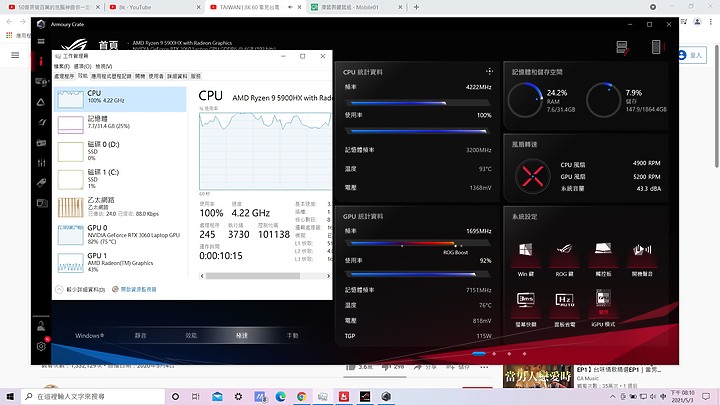Click the scroll right arrow in Task Manager
Screen dimensions: 720x405
pyautogui.click(x=328, y=276)
